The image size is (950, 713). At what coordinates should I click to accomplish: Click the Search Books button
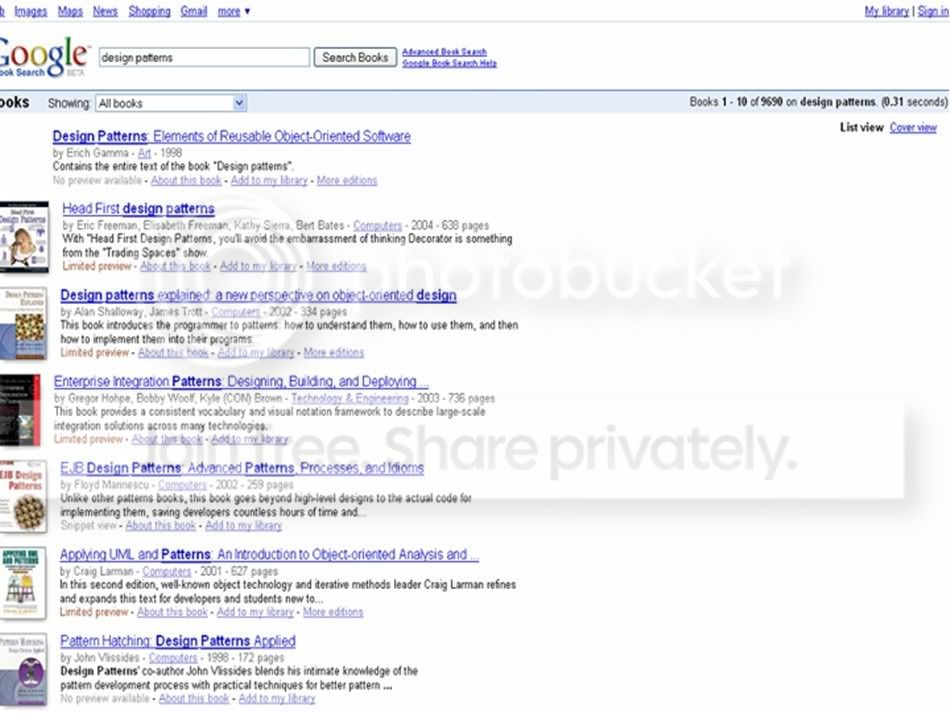[x=355, y=58]
